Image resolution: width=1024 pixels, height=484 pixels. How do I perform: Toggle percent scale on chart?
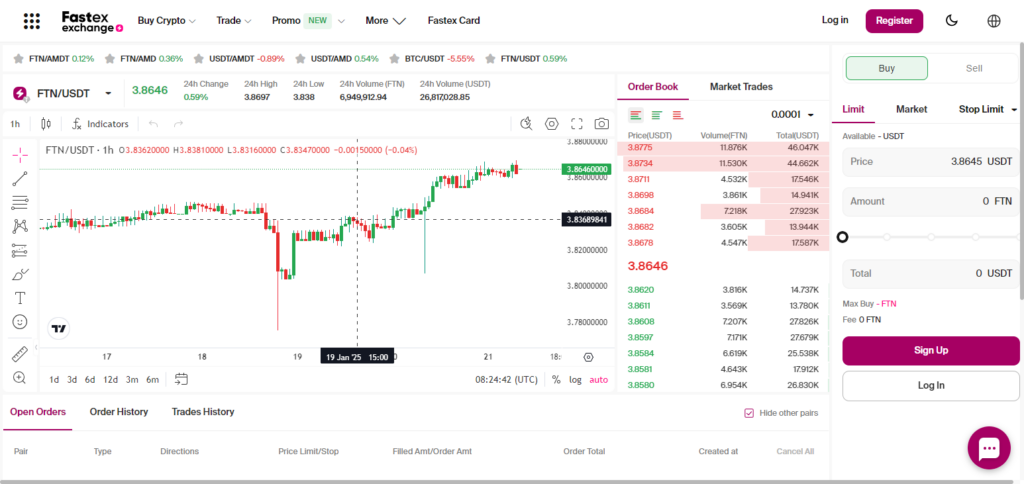tap(556, 379)
